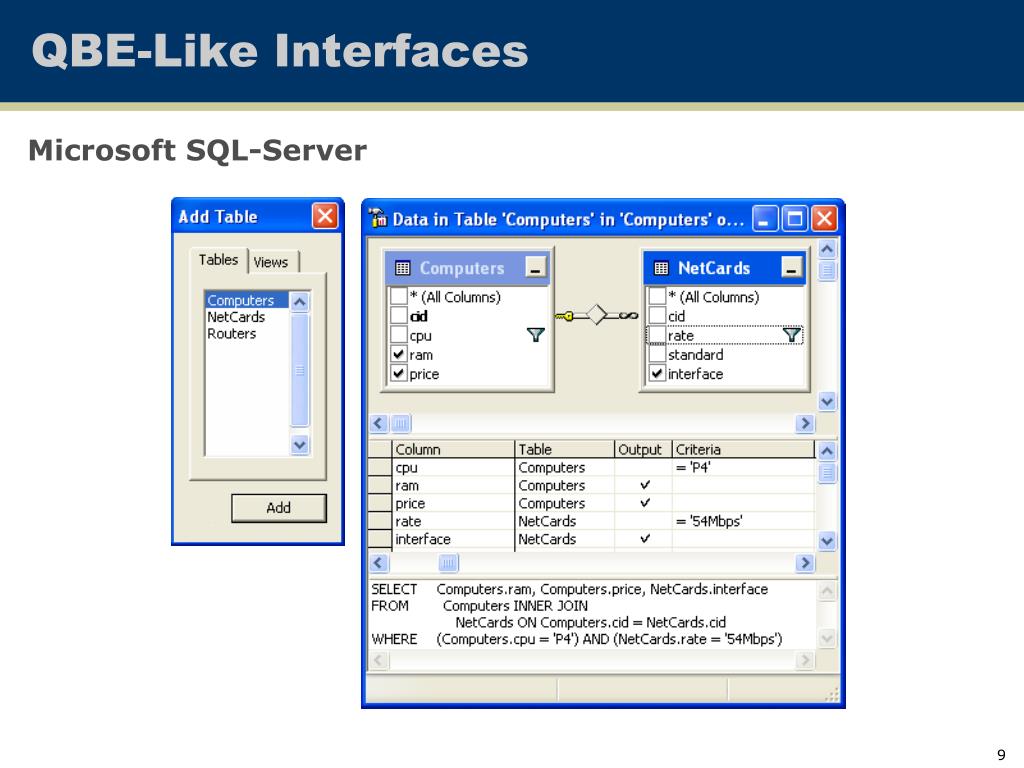Click the join diamond between Computers and NetCards
Image resolution: width=1024 pixels, height=768 pixels.
point(596,315)
